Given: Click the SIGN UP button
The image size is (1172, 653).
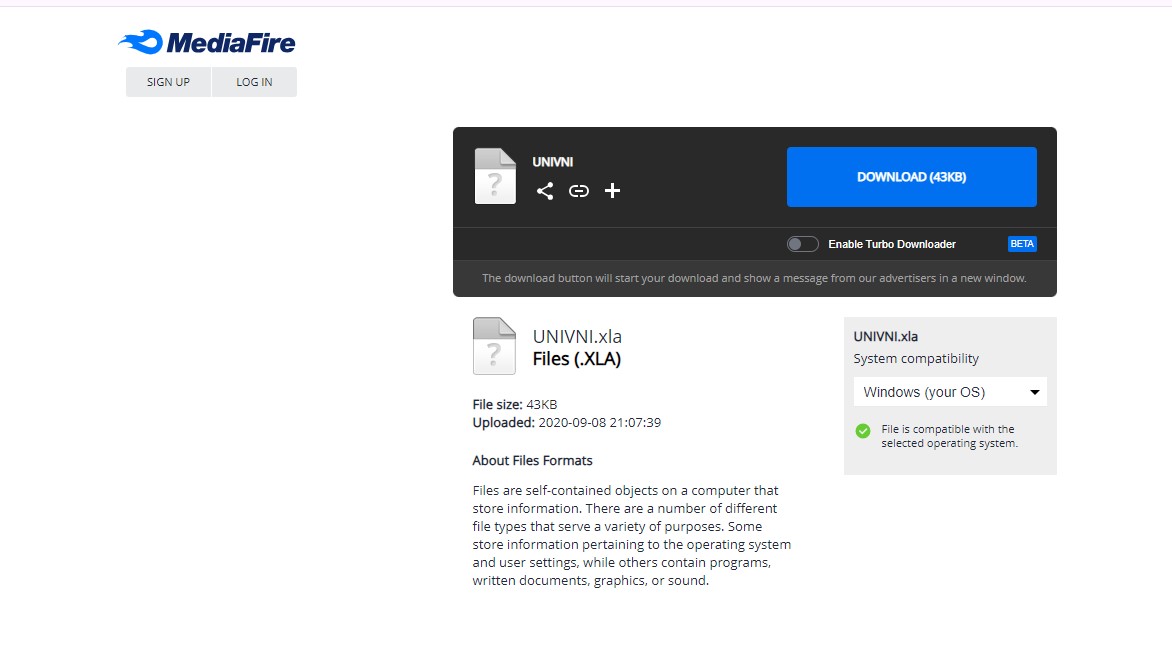Looking at the screenshot, I should (168, 82).
